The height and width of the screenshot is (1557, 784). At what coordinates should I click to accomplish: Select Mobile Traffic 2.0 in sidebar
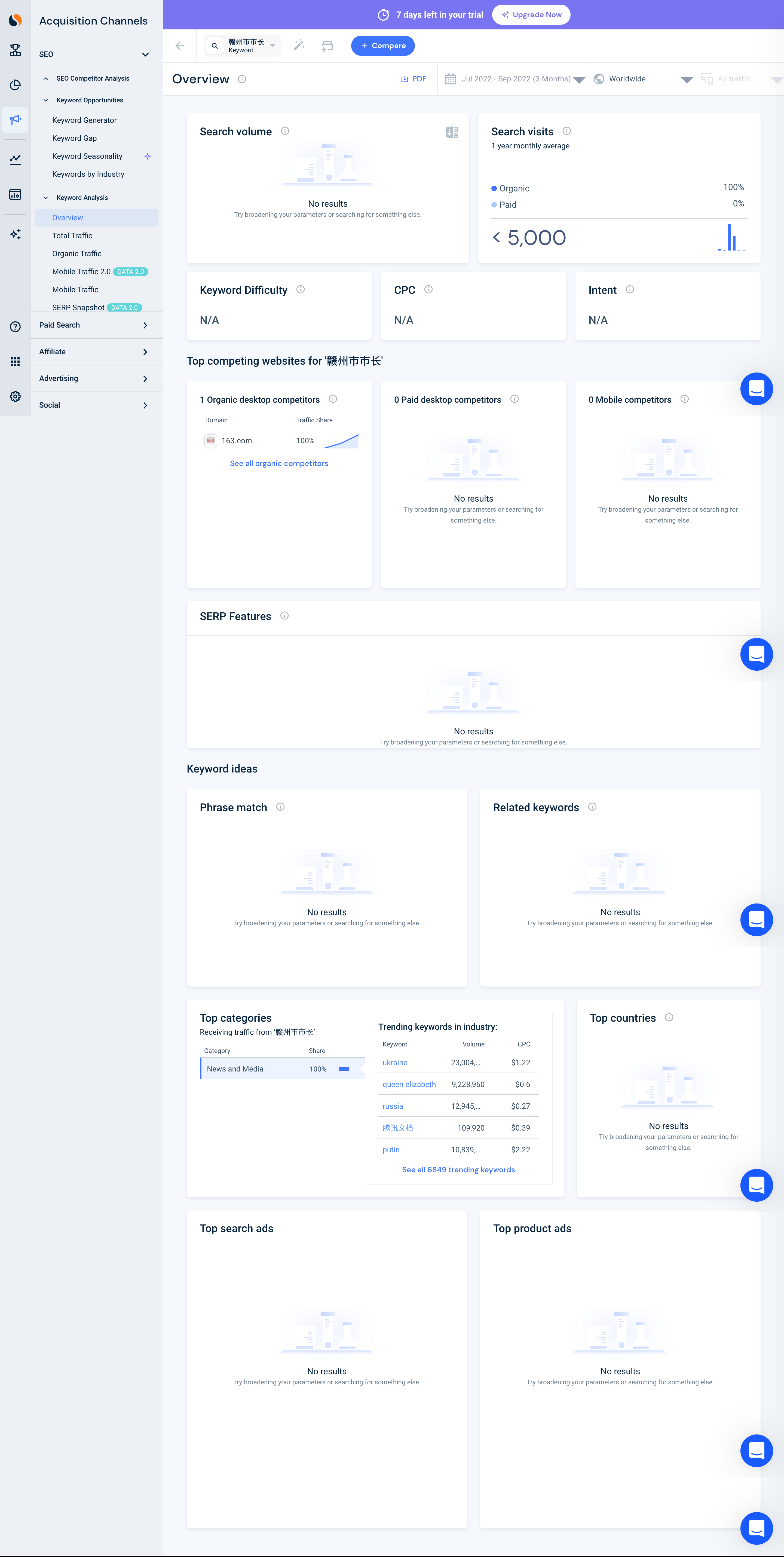tap(82, 272)
